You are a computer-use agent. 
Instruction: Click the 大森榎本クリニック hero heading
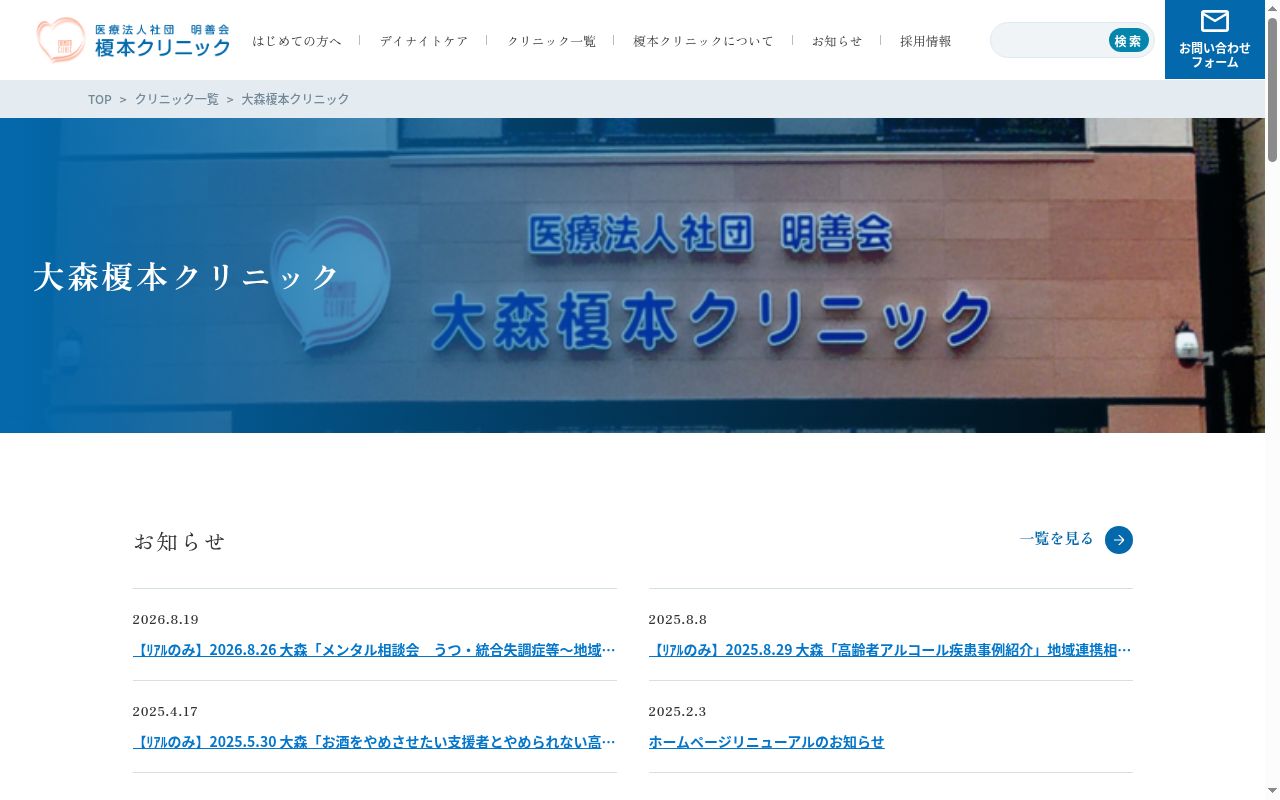[187, 277]
